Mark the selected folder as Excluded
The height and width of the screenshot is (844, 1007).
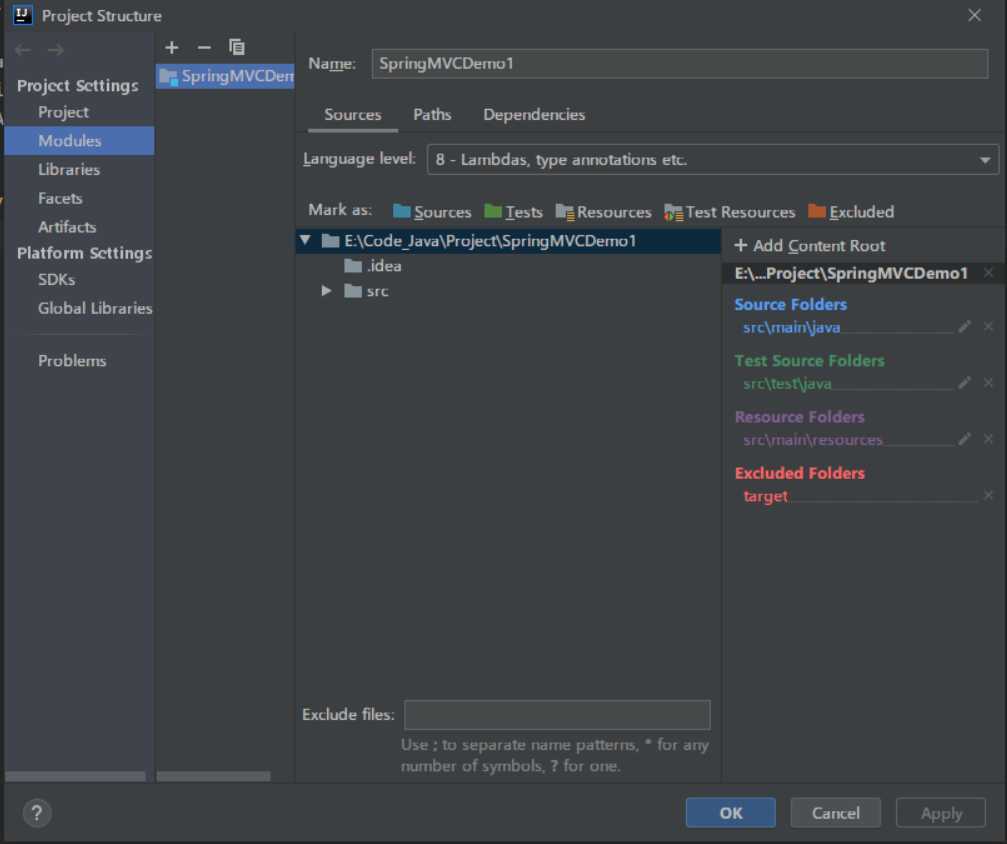[851, 211]
